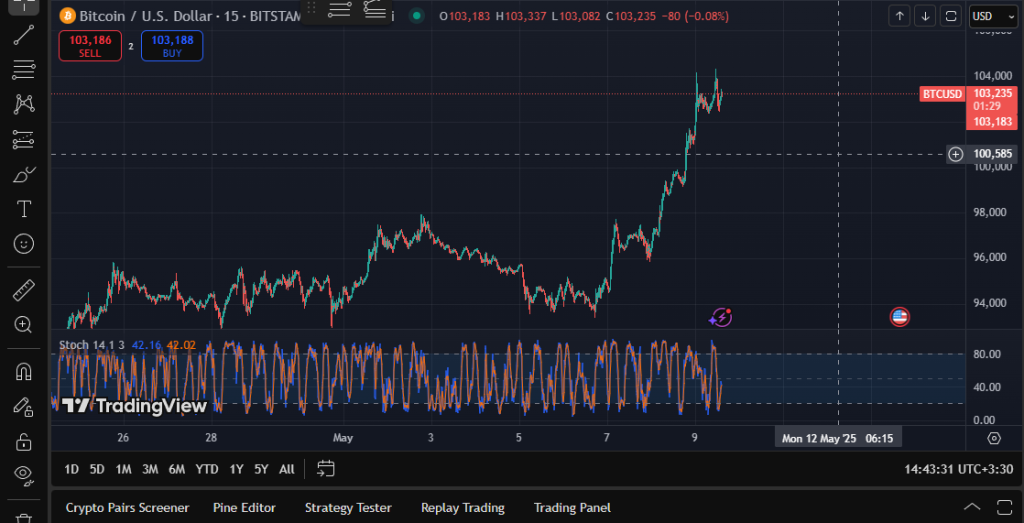Open the Go to date calendar
This screenshot has width=1024, height=523.
pyautogui.click(x=326, y=469)
